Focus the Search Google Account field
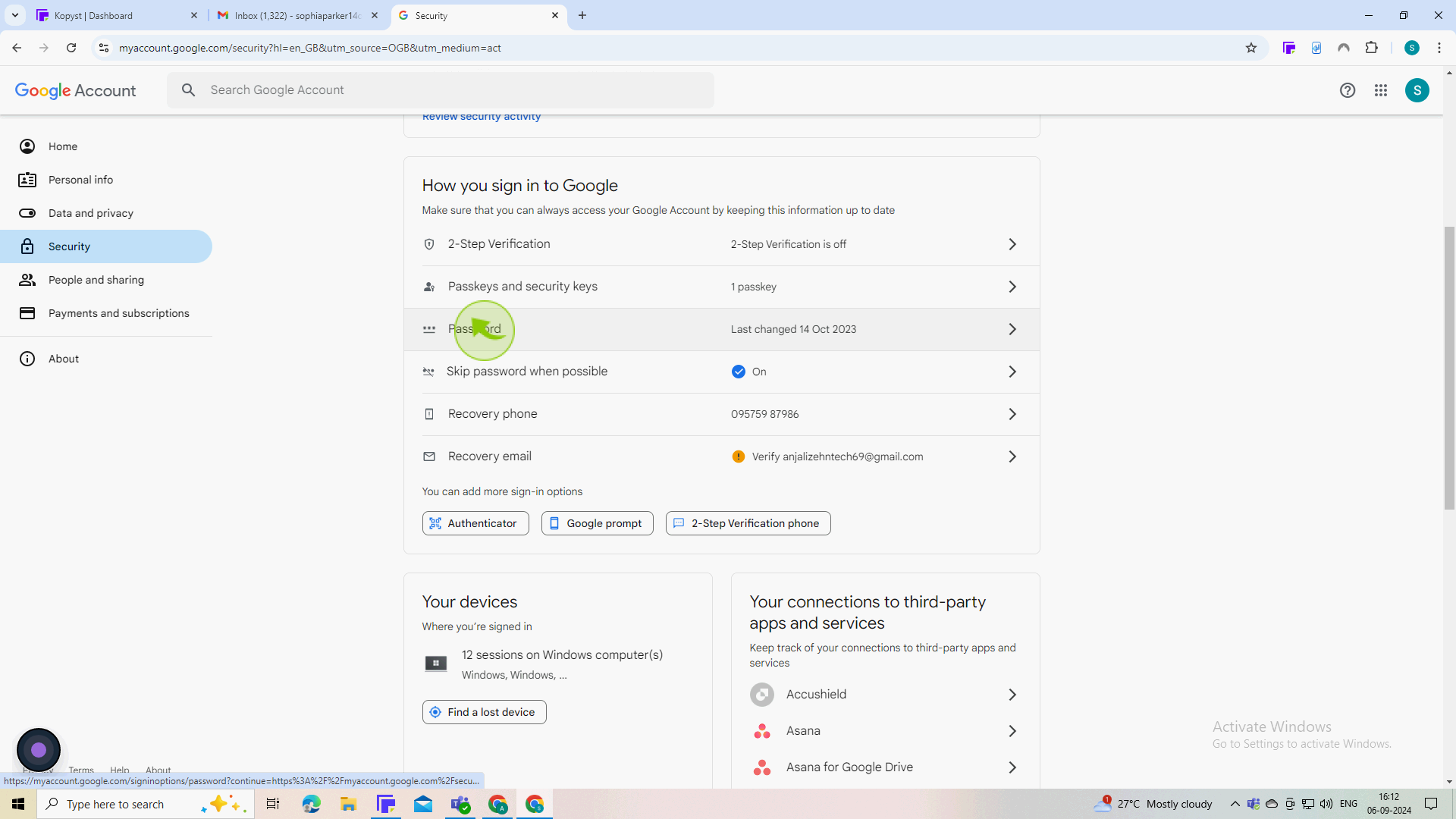The image size is (1456, 819). tap(441, 90)
